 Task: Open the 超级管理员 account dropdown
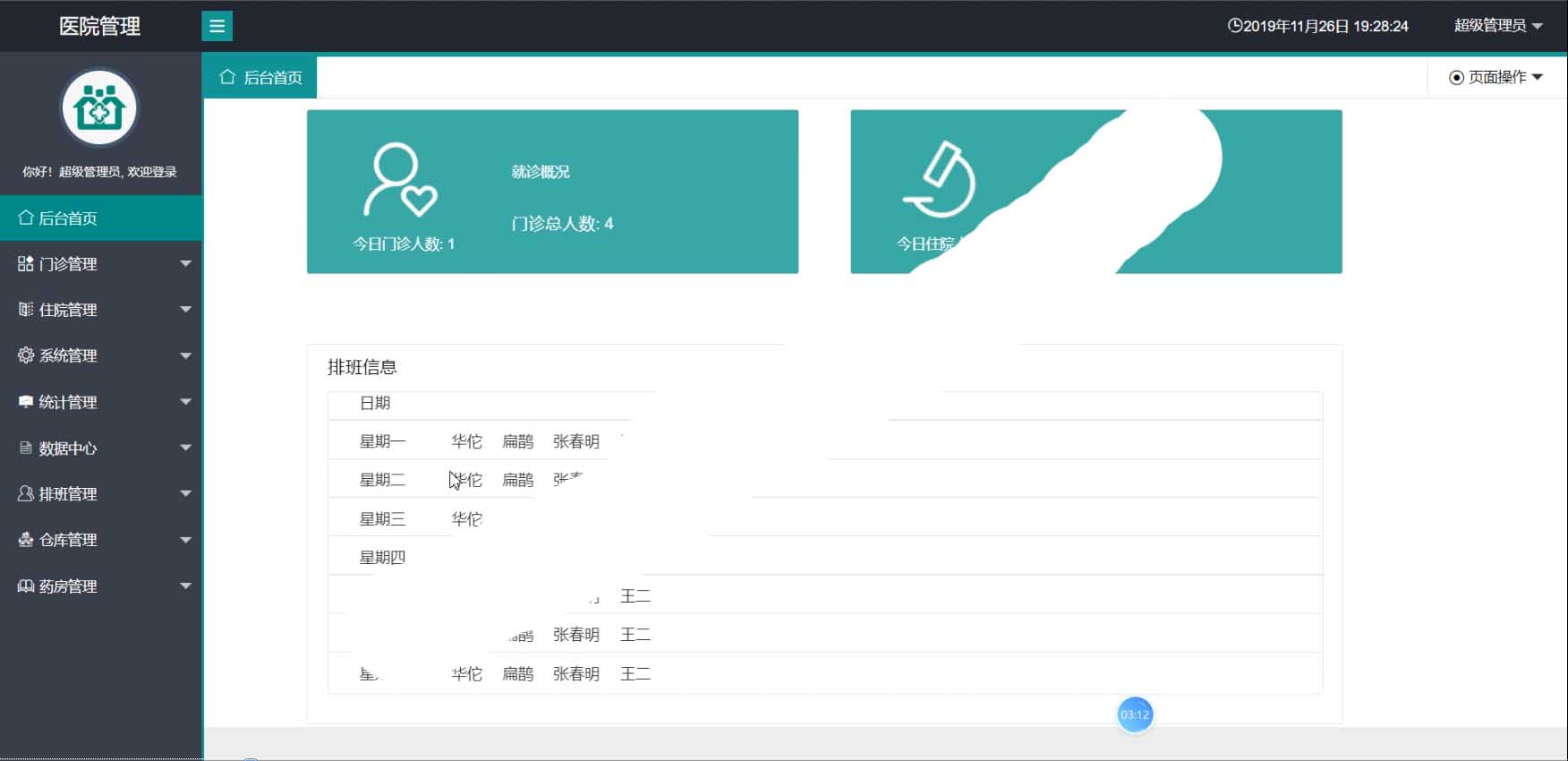point(1497,26)
